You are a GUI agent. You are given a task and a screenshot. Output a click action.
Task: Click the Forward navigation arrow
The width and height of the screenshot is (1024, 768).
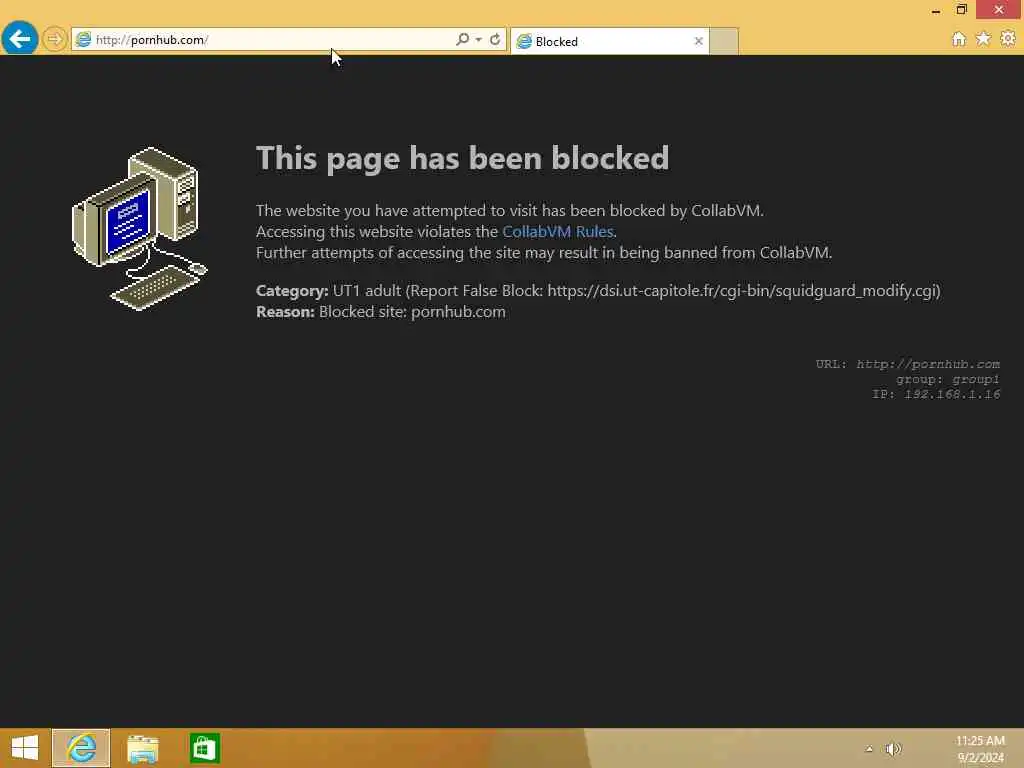point(55,39)
